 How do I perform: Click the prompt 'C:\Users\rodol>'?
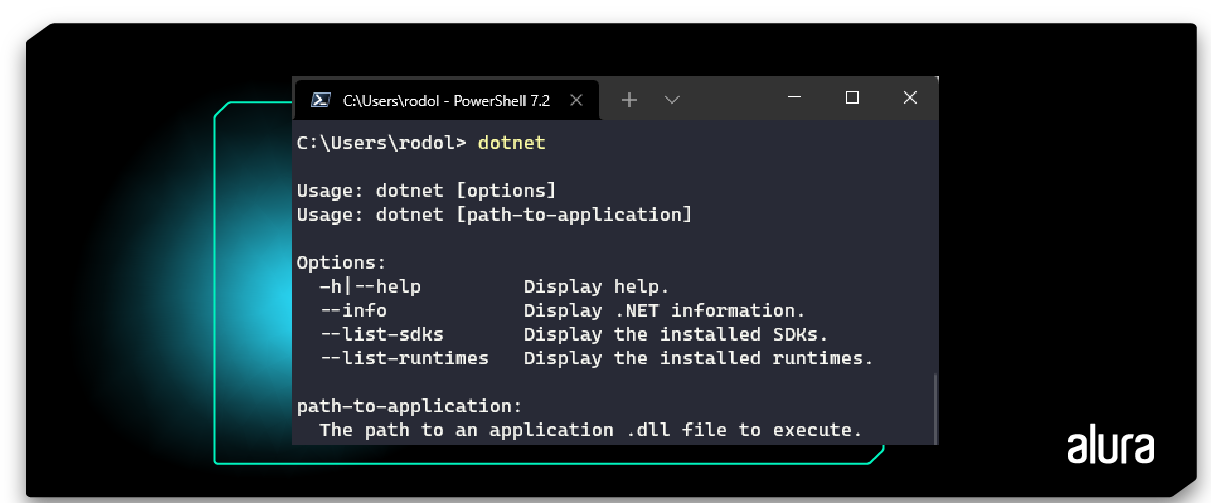point(382,143)
